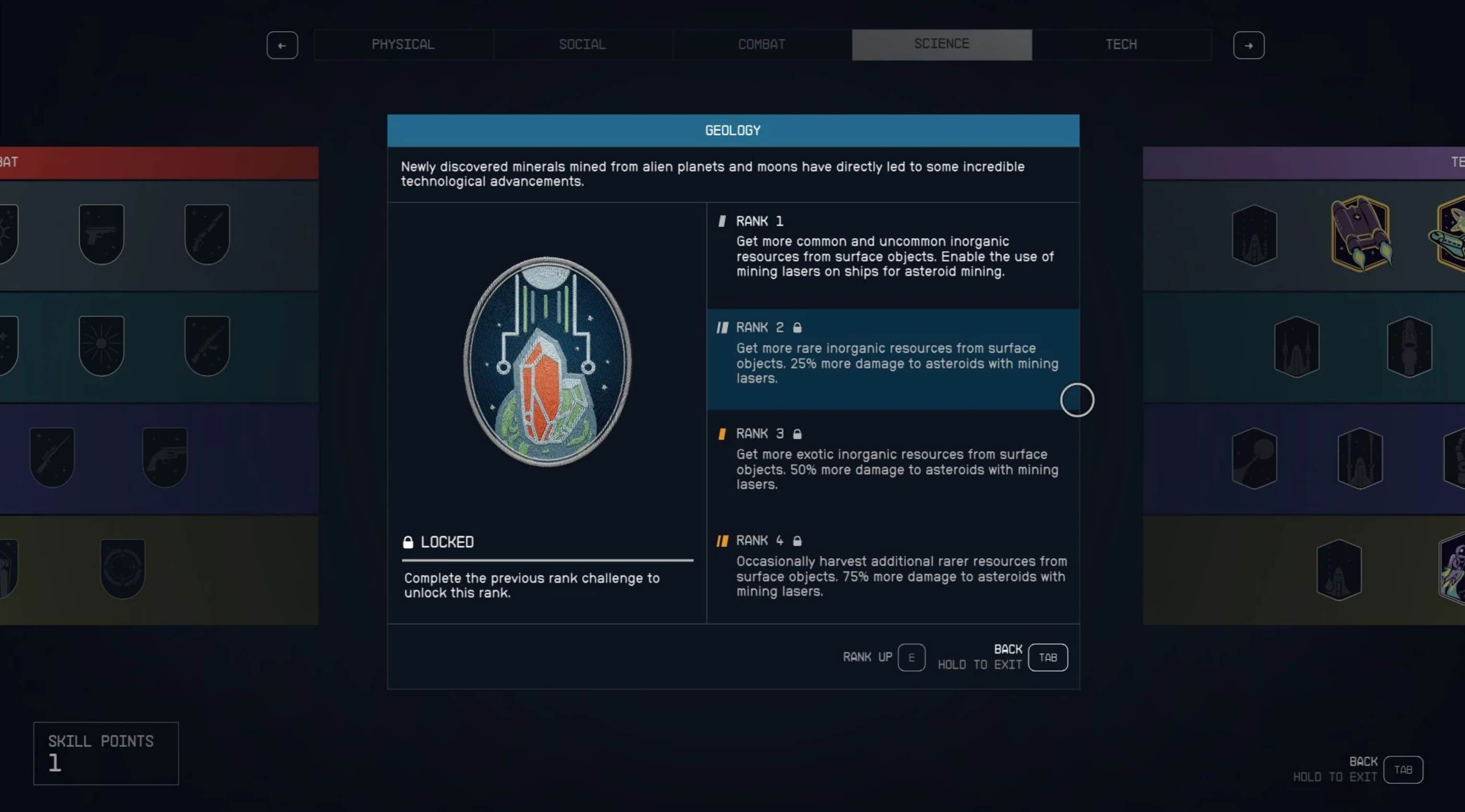
Task: Select the locked Rank 4 entry
Action: (893, 566)
